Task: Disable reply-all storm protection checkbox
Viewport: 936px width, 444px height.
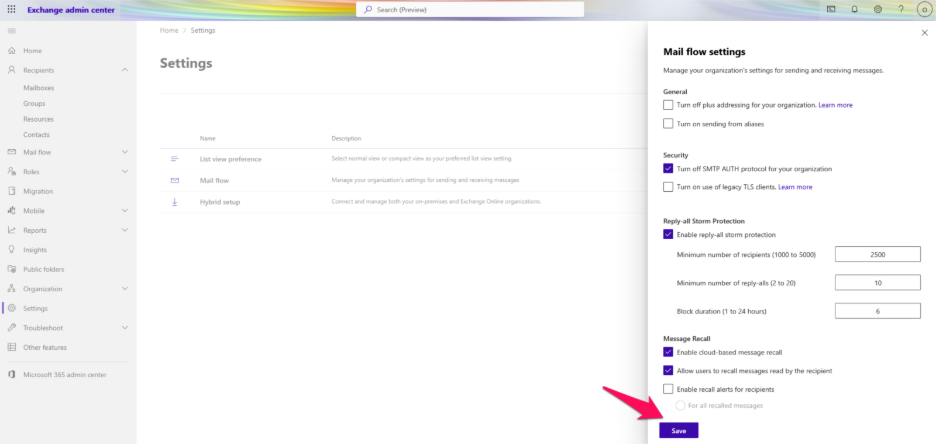Action: [x=668, y=234]
